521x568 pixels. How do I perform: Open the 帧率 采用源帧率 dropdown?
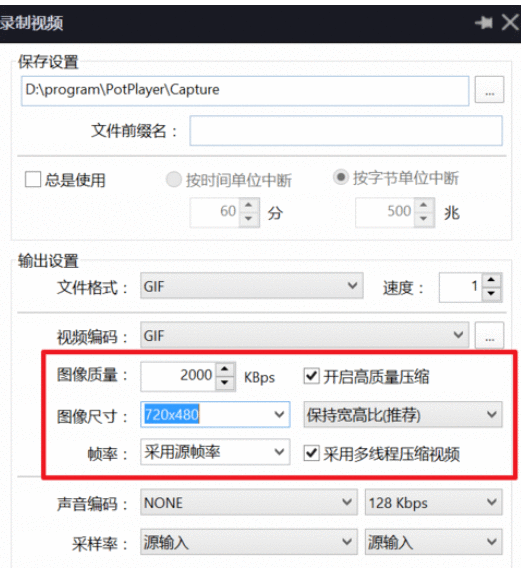point(215,452)
